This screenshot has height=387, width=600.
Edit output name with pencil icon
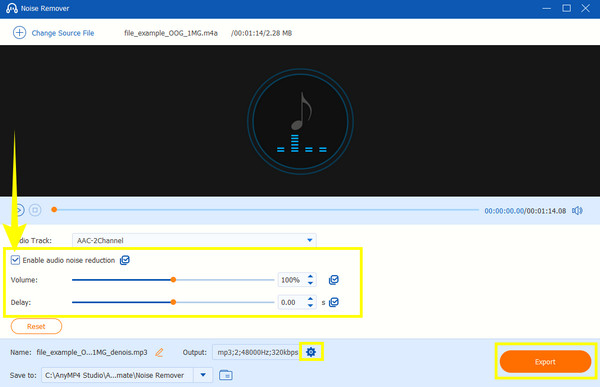(x=159, y=352)
